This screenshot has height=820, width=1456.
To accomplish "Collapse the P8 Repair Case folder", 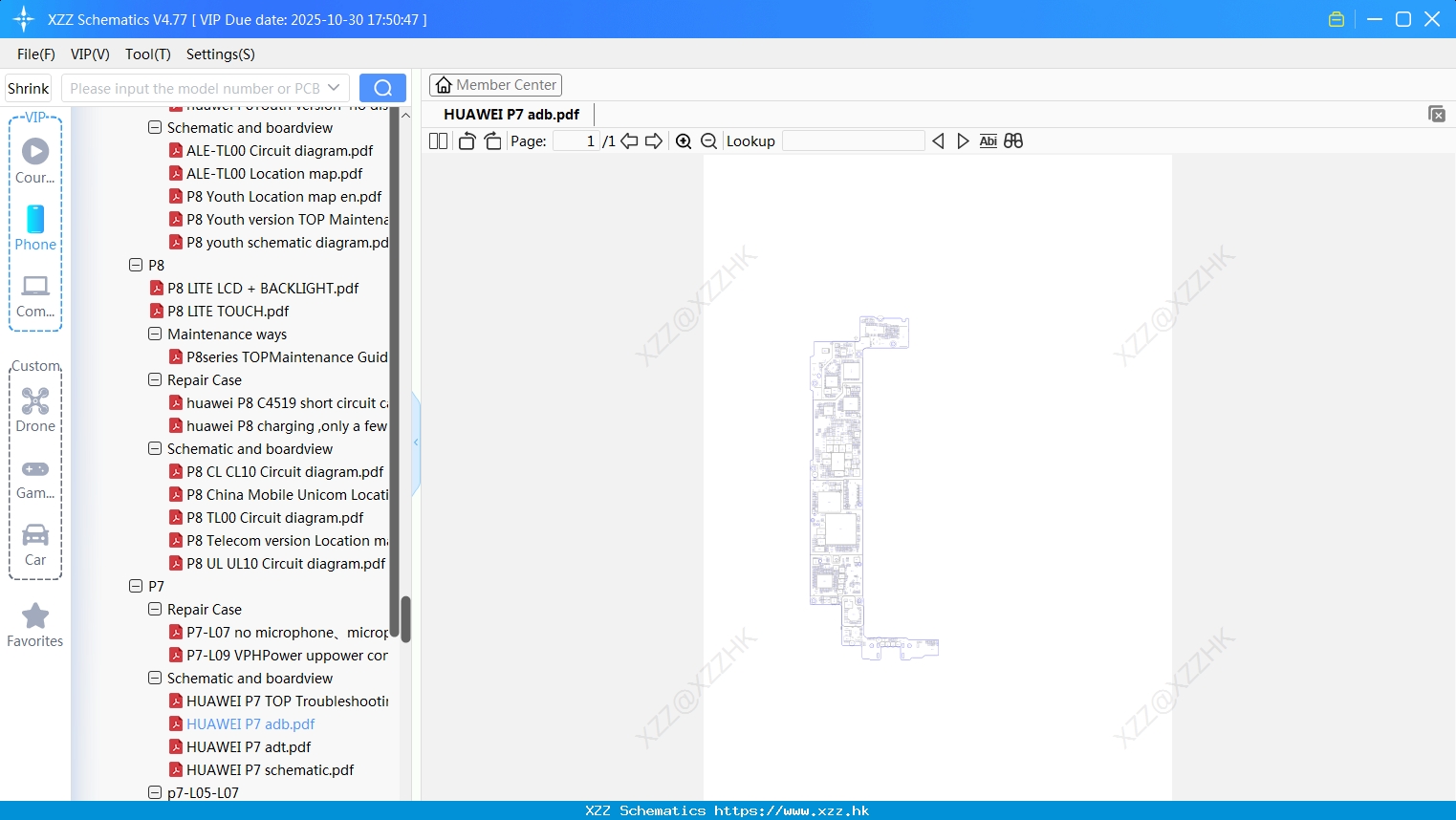I will [x=155, y=379].
